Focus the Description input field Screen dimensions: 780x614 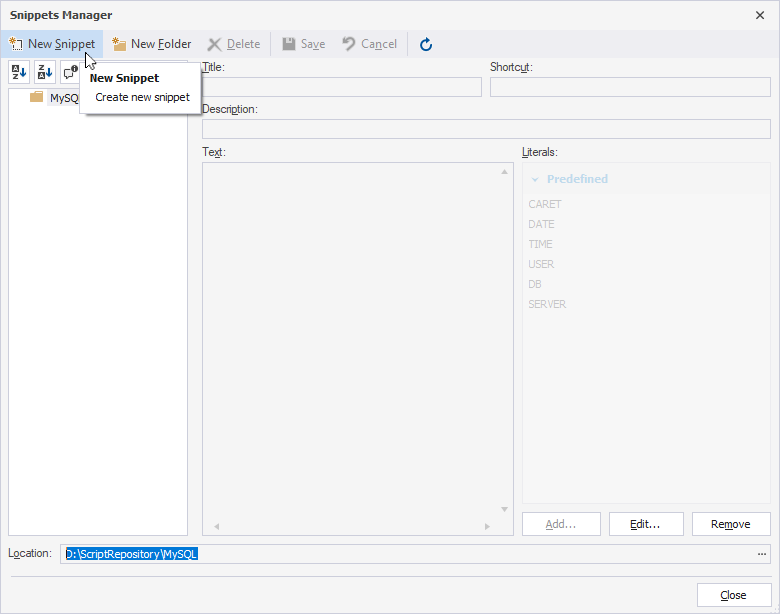(486, 129)
